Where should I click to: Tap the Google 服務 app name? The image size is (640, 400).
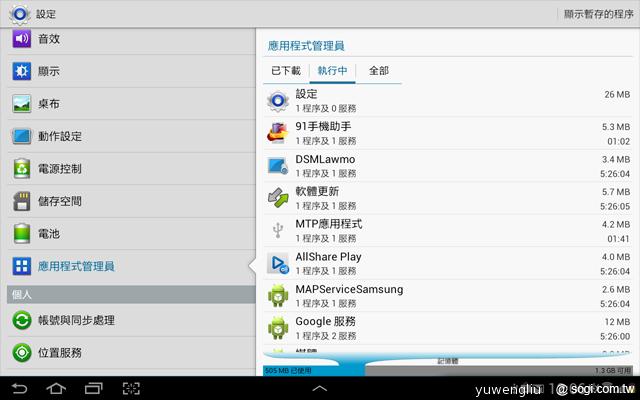click(x=326, y=322)
